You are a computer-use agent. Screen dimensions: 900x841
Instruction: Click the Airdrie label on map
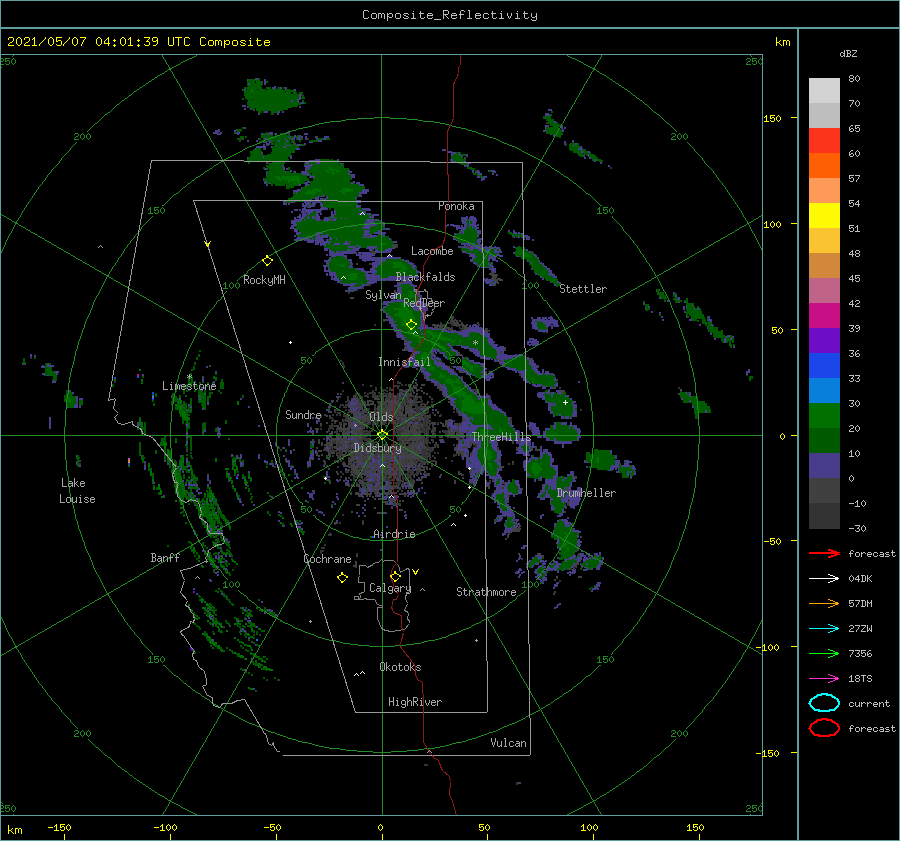click(x=394, y=534)
